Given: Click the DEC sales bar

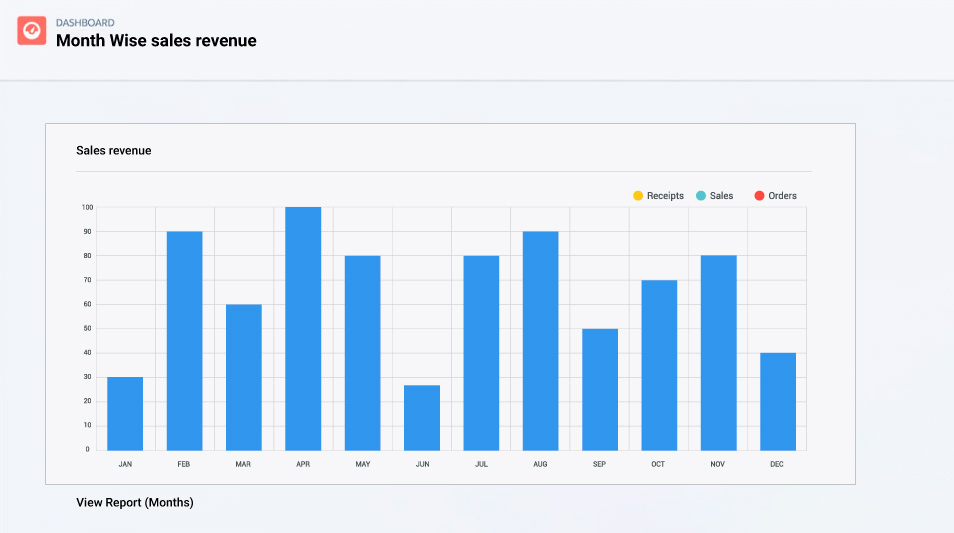Looking at the screenshot, I should click(x=778, y=401).
